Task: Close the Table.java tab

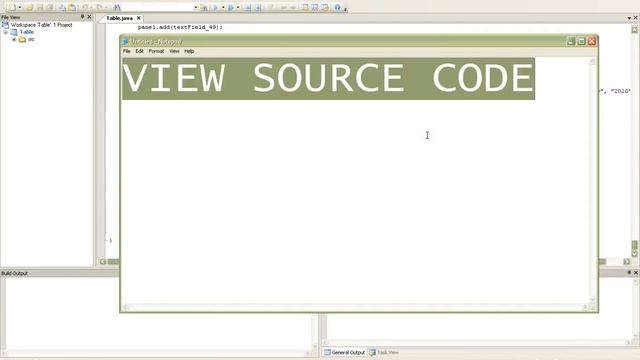Action: pos(139,18)
